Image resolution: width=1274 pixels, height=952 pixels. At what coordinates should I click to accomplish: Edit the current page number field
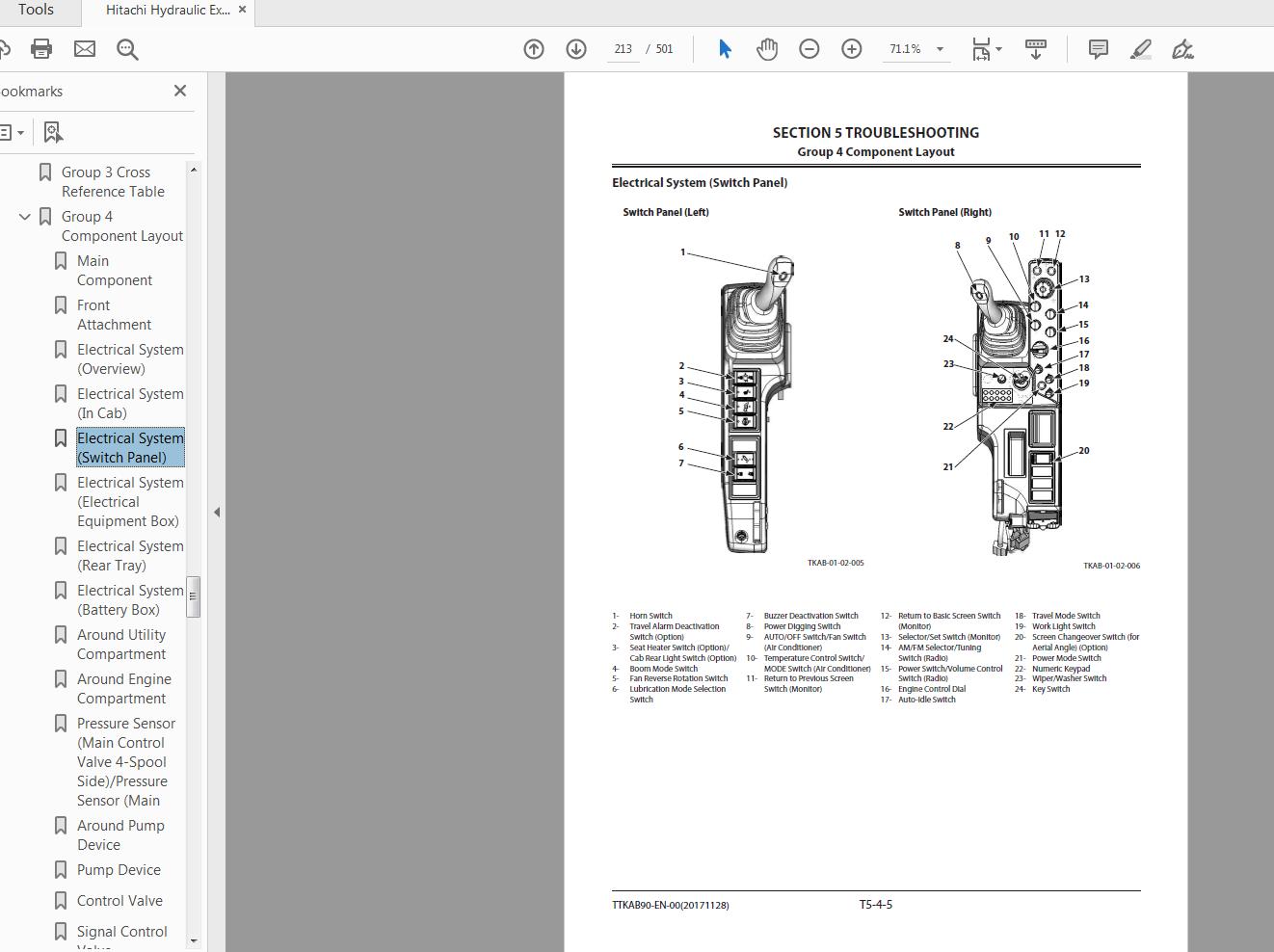(623, 48)
